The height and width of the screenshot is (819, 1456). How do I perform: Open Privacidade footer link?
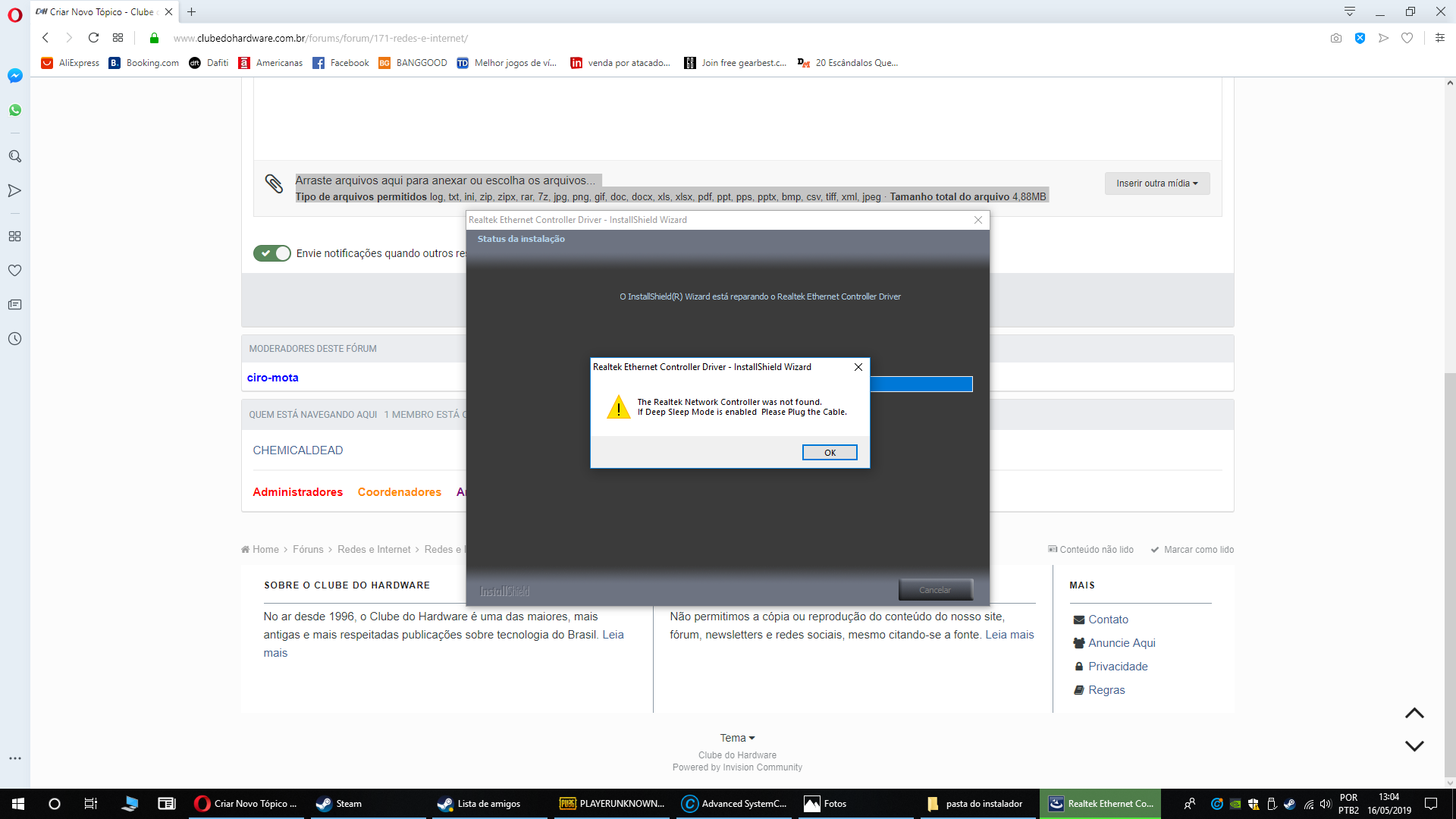1111,667
